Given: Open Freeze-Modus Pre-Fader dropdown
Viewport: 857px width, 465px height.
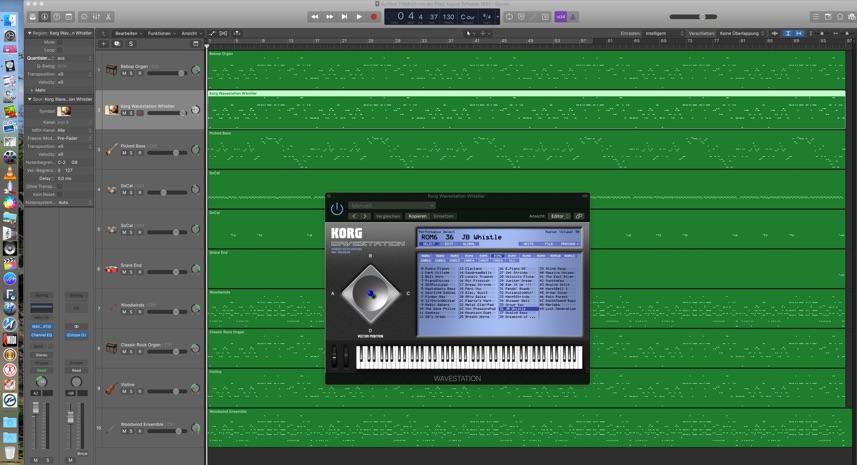Looking at the screenshot, I should pyautogui.click(x=75, y=138).
